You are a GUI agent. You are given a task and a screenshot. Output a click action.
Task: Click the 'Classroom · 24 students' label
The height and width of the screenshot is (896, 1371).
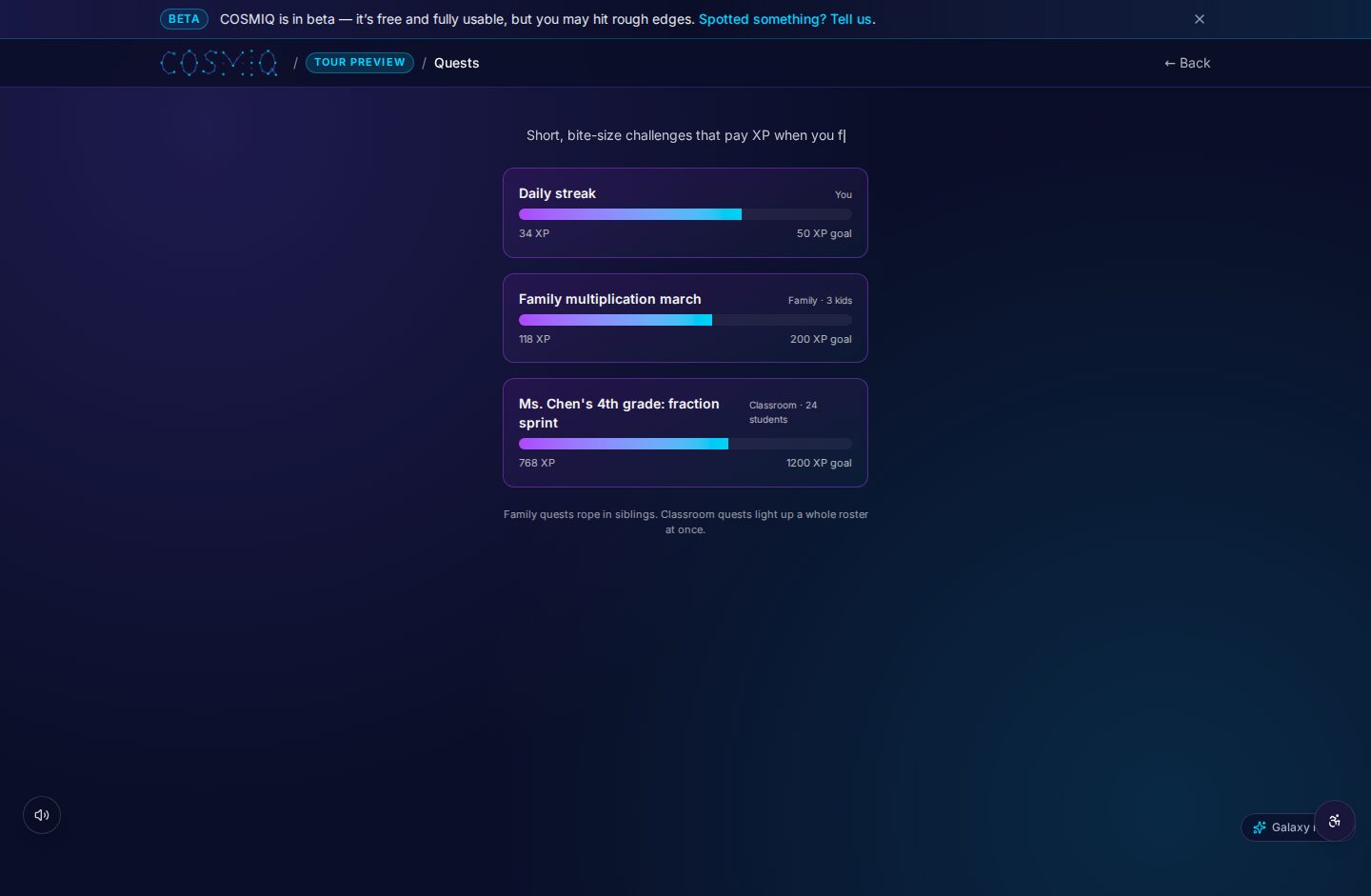(784, 412)
